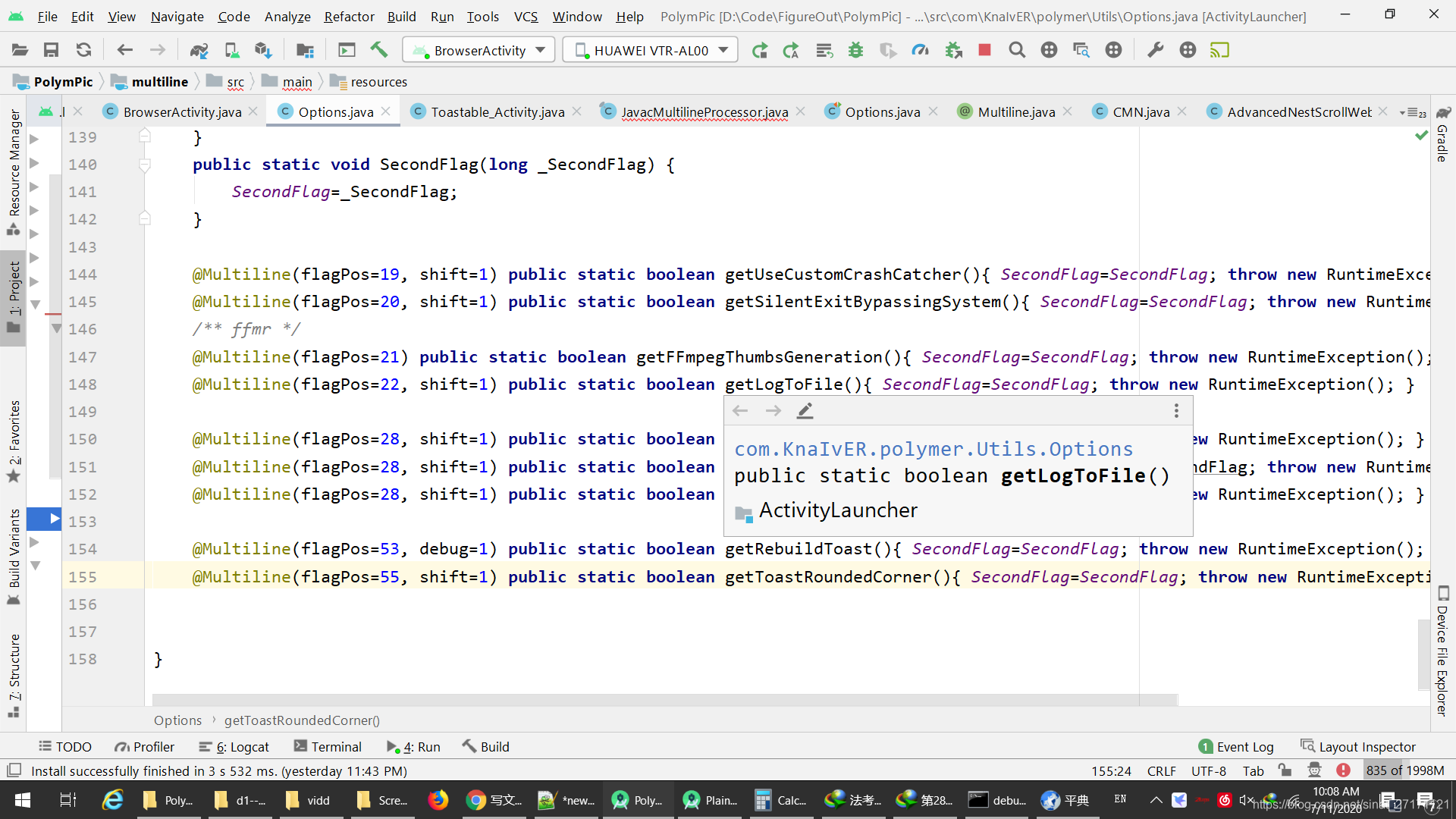Click the horizontal editor scrollbar
Image resolution: width=1456 pixels, height=819 pixels.
664,699
